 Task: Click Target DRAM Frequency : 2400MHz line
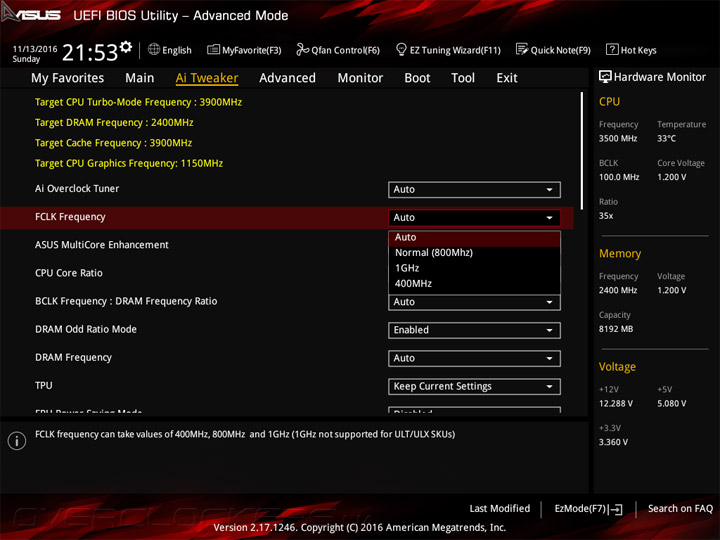click(x=114, y=123)
